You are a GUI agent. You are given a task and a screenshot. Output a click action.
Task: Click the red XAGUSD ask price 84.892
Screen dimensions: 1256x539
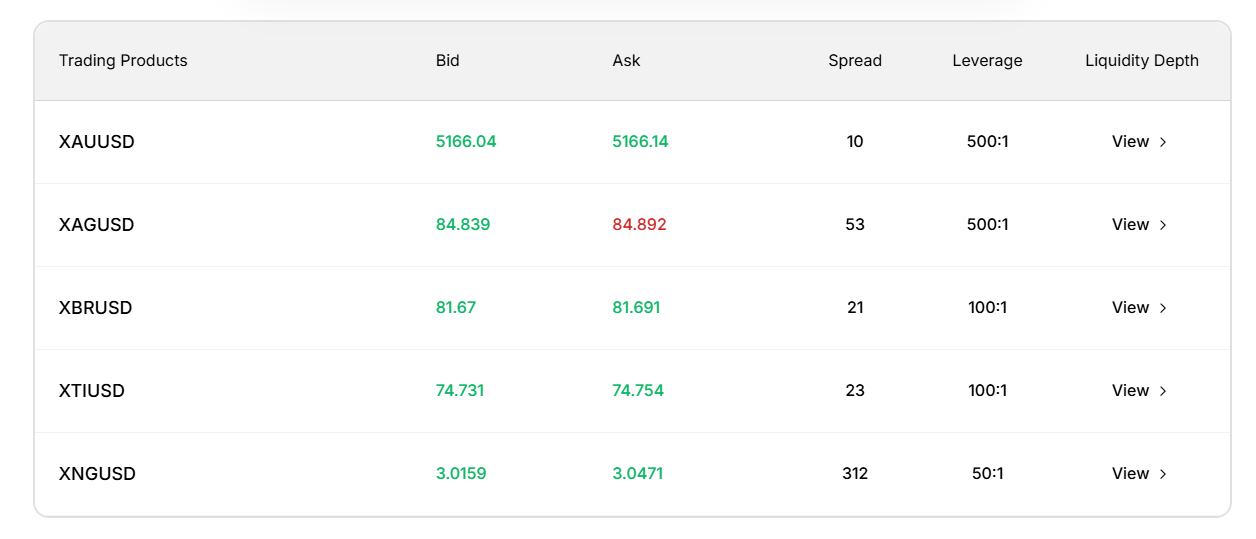[x=639, y=225]
